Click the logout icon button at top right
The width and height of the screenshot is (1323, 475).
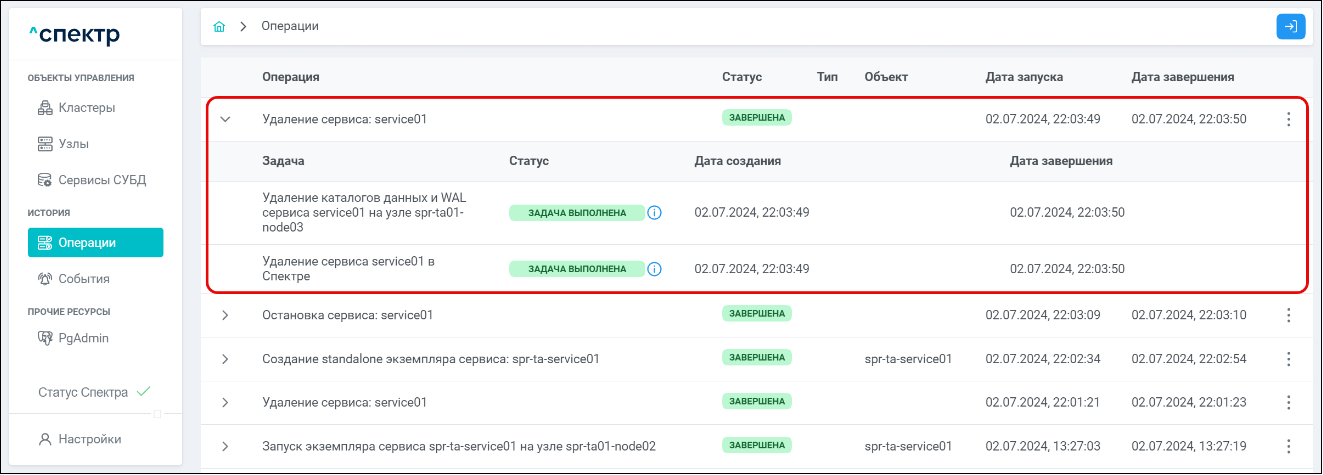click(x=1291, y=27)
